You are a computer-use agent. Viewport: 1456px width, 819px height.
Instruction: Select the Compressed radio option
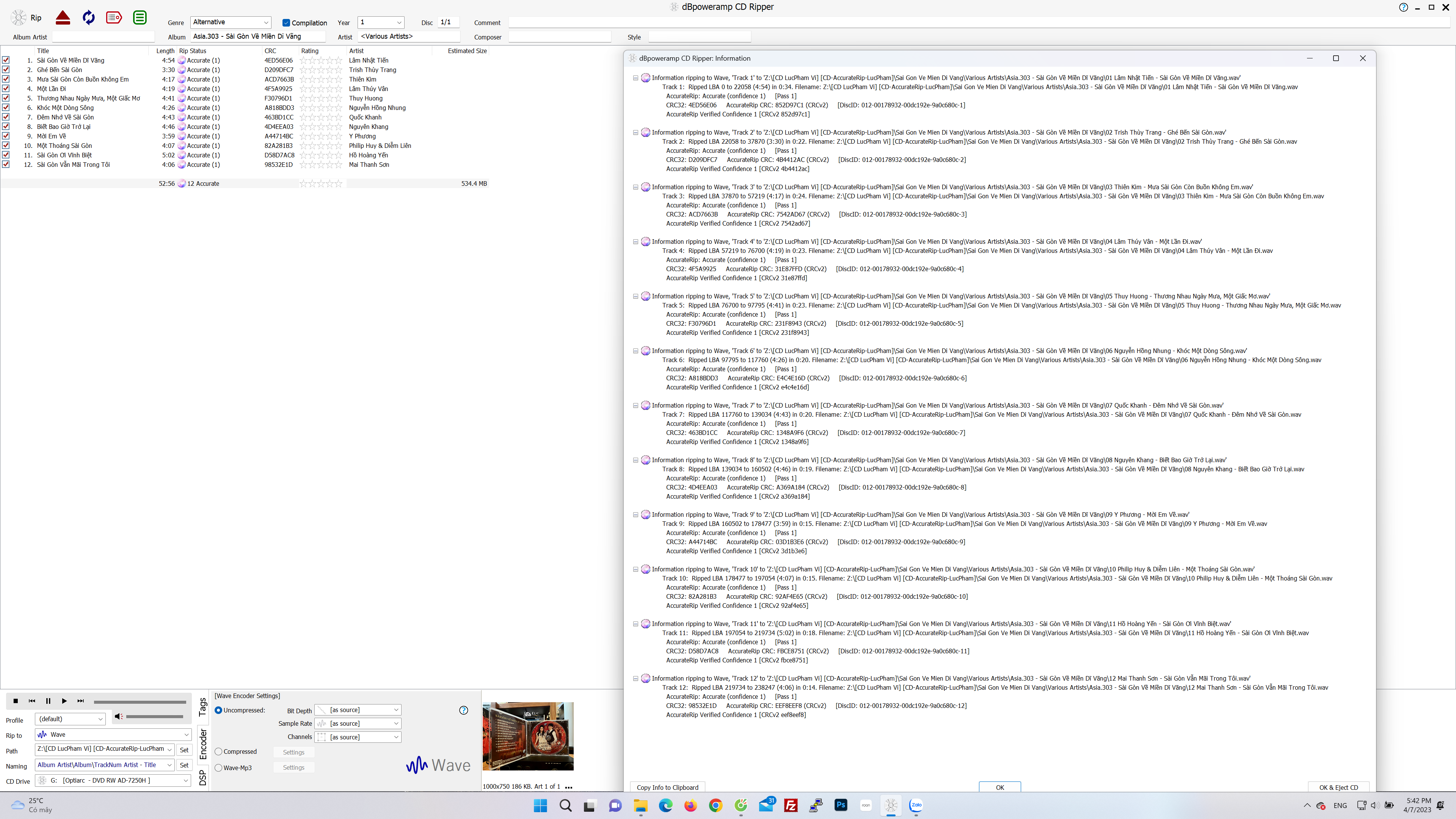[x=218, y=751]
